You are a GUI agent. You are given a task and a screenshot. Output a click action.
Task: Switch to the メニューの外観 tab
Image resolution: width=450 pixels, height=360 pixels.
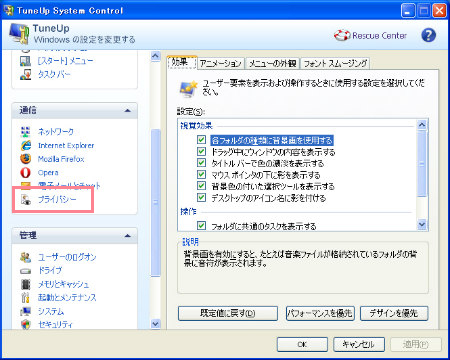coord(272,63)
